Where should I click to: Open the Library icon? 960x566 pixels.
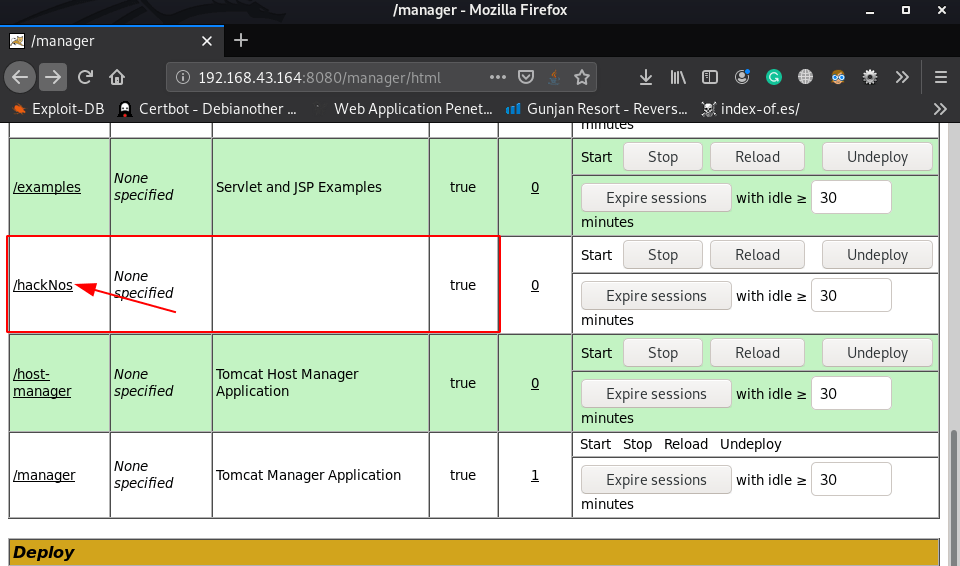[678, 77]
